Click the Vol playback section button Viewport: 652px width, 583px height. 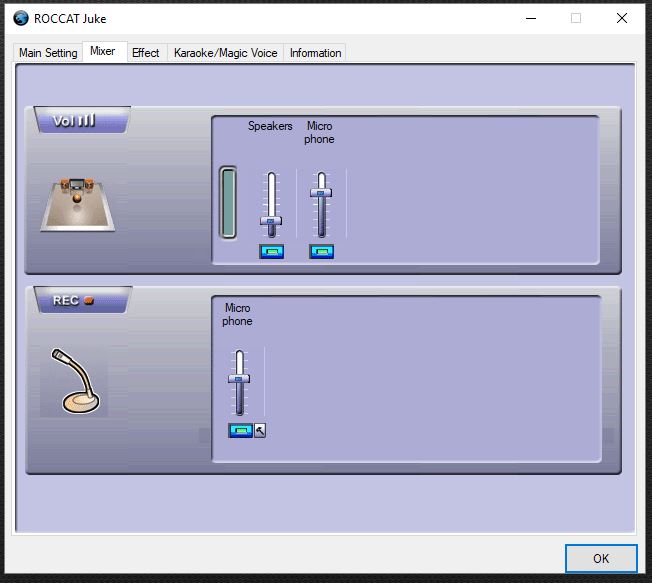tap(82, 120)
